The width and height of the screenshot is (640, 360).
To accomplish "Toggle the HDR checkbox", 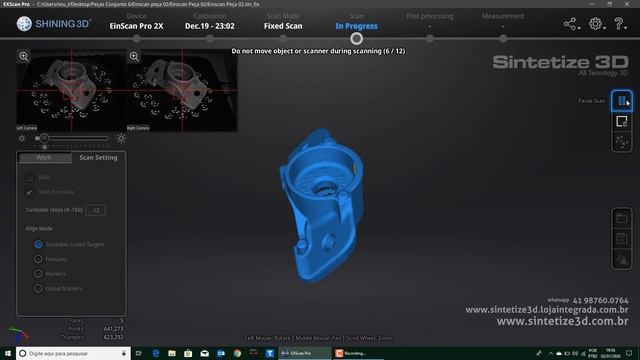I will 29,178.
